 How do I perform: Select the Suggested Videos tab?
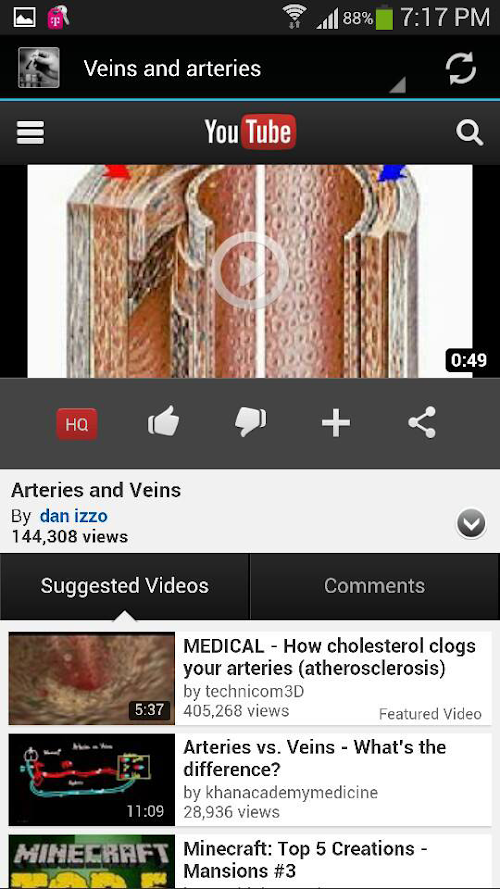tap(125, 586)
